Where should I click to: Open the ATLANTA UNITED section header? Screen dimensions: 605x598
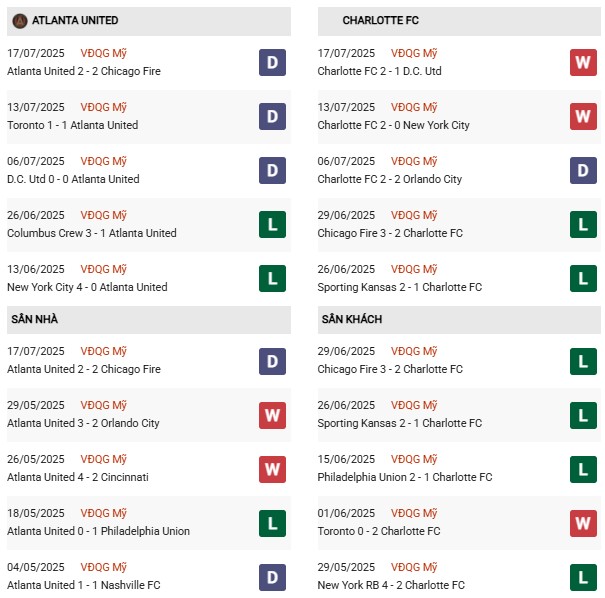[75, 20]
